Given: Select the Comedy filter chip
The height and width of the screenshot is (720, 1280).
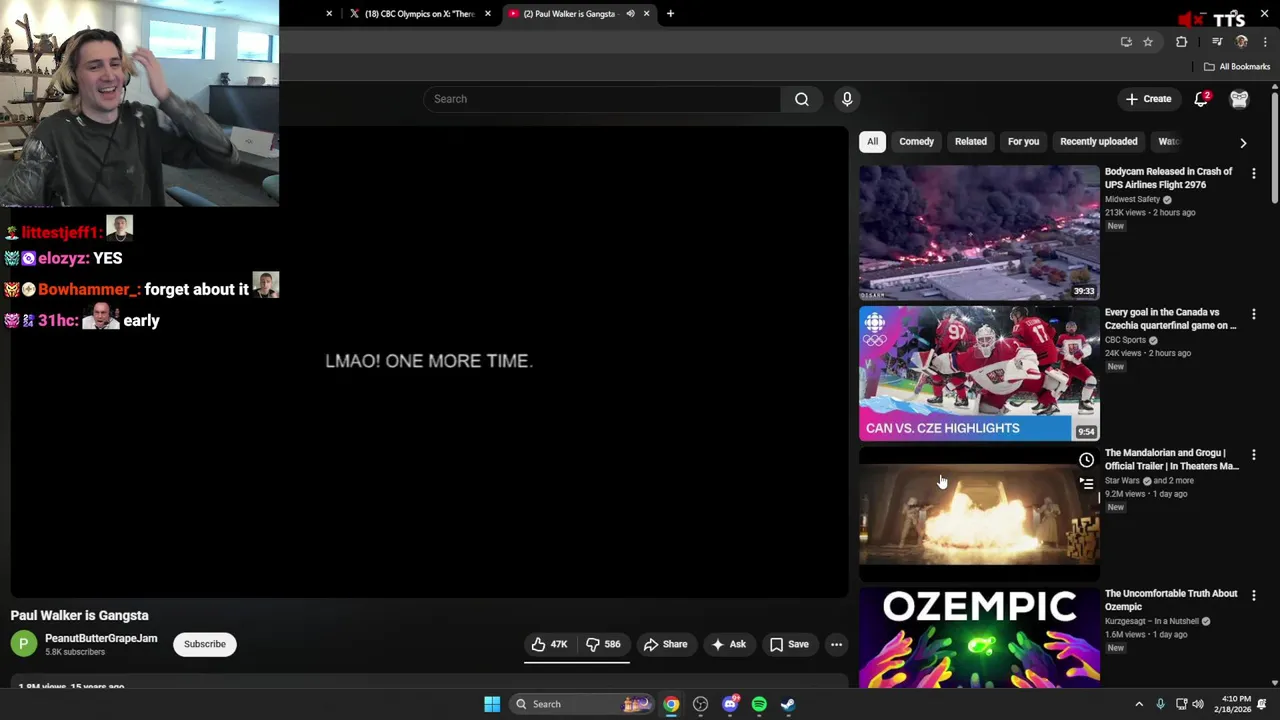Looking at the screenshot, I should tap(916, 142).
